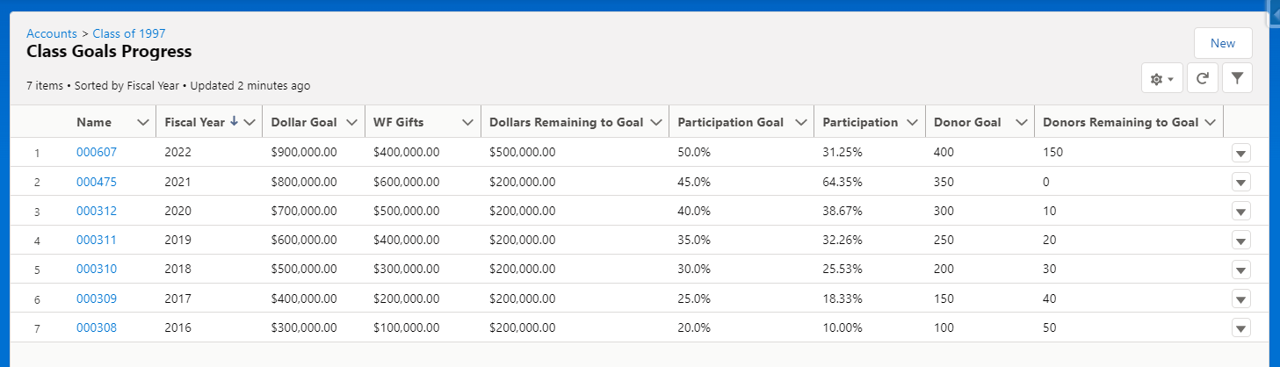Go to Accounts breadcrumb link

click(52, 34)
